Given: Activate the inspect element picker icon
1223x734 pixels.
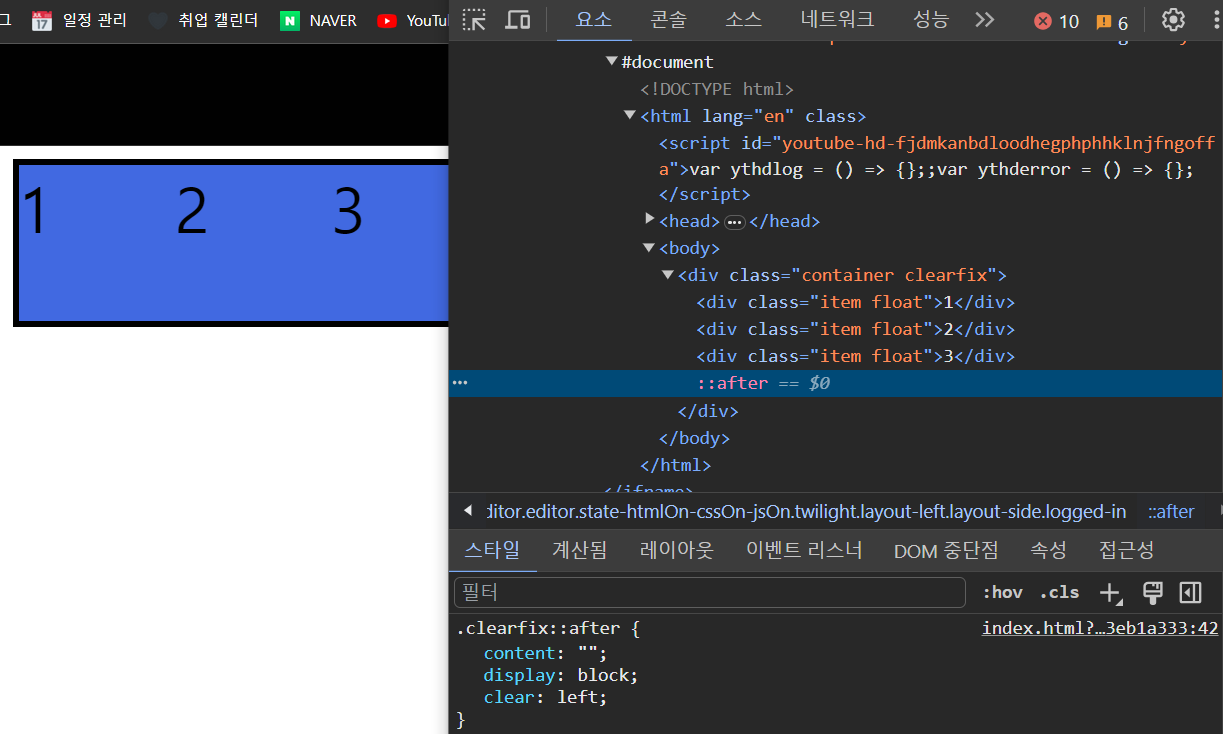Looking at the screenshot, I should tap(474, 20).
